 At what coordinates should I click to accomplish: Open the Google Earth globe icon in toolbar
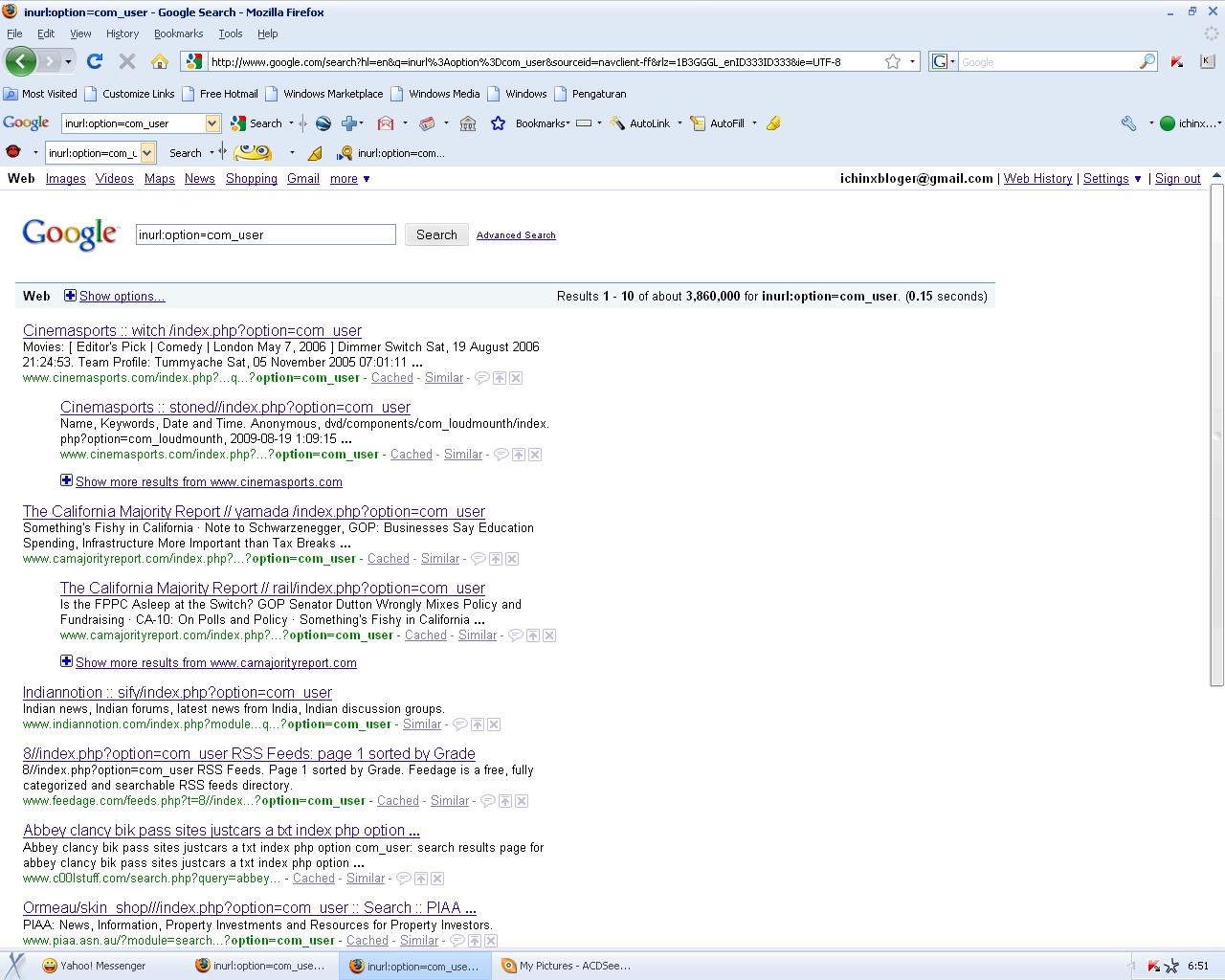323,123
